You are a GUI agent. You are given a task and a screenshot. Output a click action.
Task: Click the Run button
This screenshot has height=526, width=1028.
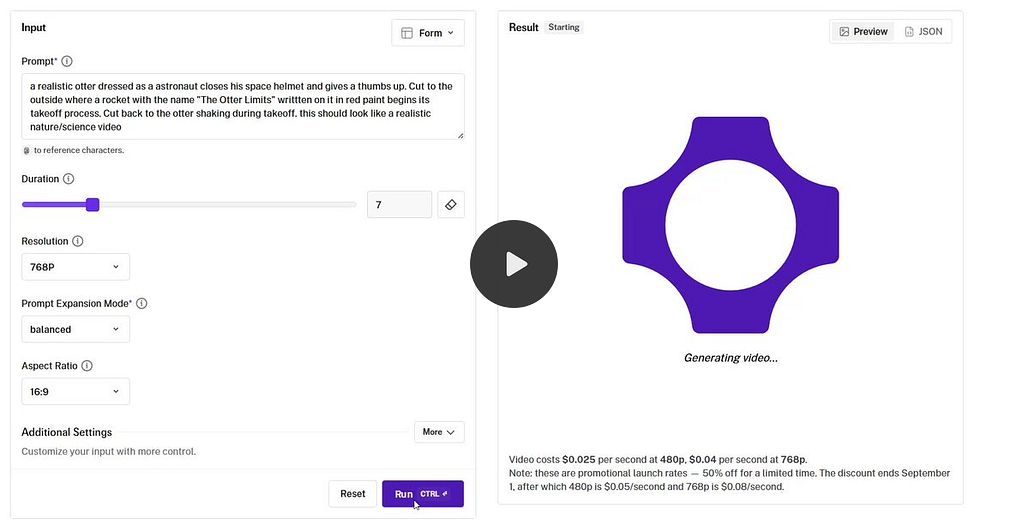tap(423, 494)
